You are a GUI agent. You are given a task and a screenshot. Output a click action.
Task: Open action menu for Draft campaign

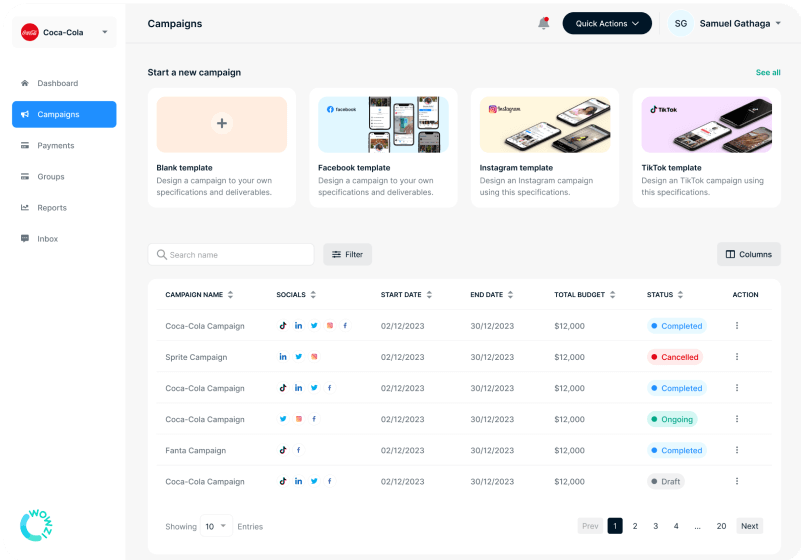click(x=737, y=481)
